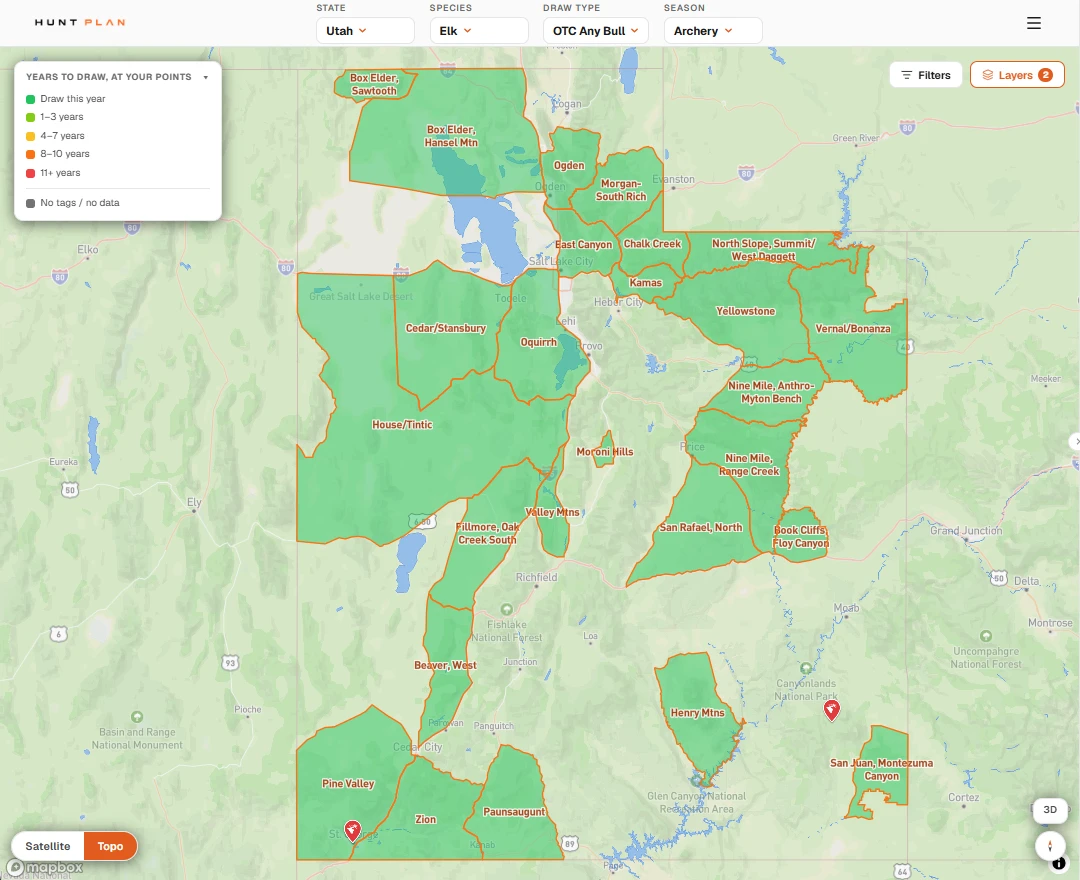1080x880 pixels.
Task: Select the Moroni Hills unit
Action: tap(605, 452)
